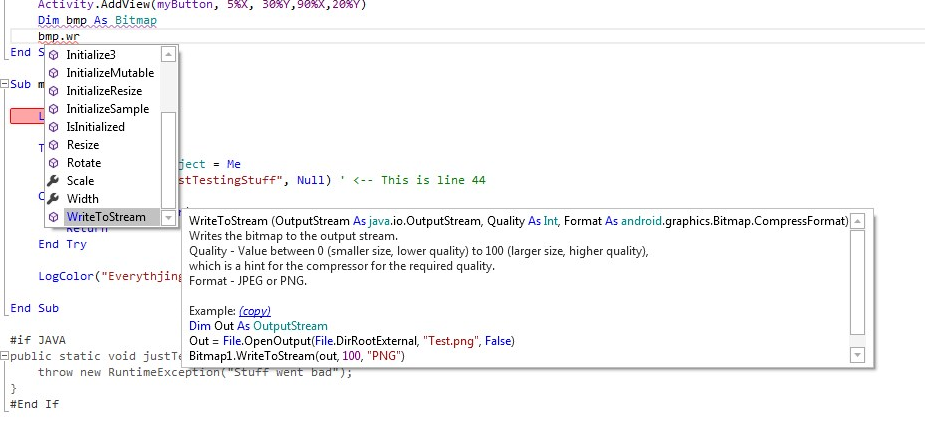This screenshot has height=425, width=925.
Task: Click the WriteToStream signature in tooltip
Action: pyautogui.click(x=519, y=221)
